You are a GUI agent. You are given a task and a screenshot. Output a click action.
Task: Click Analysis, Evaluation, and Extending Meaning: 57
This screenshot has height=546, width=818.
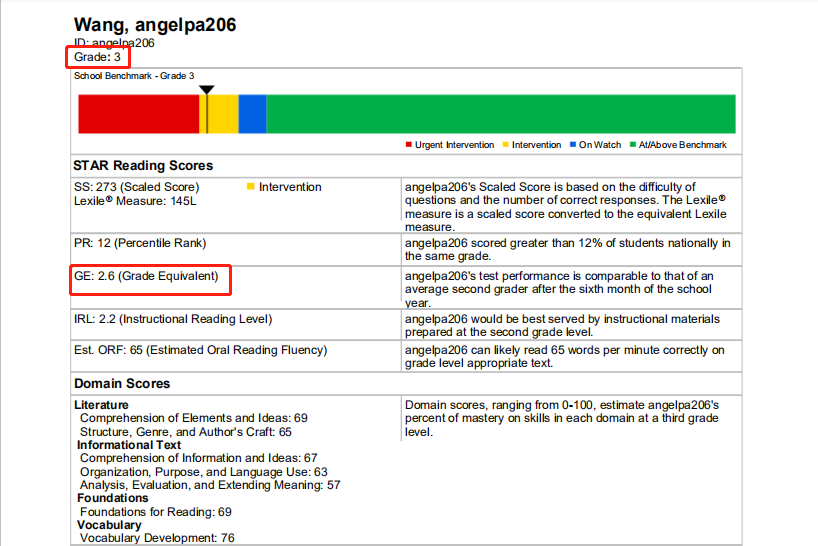click(x=210, y=485)
